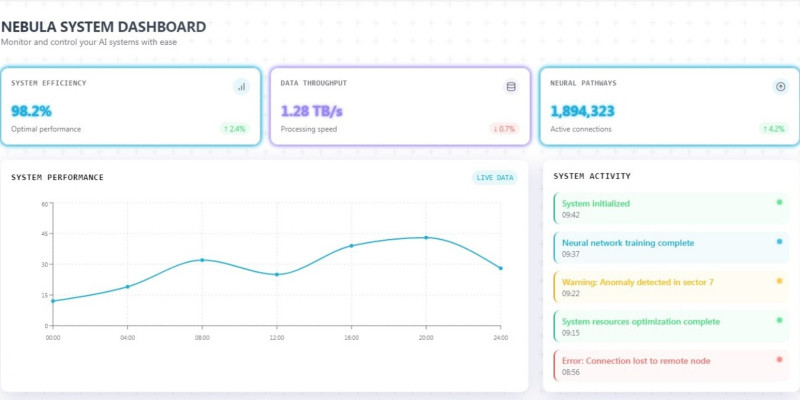The image size is (800, 400).
Task: Click the 4.2% increase badge under Neural Pathways
Action: coord(773,129)
